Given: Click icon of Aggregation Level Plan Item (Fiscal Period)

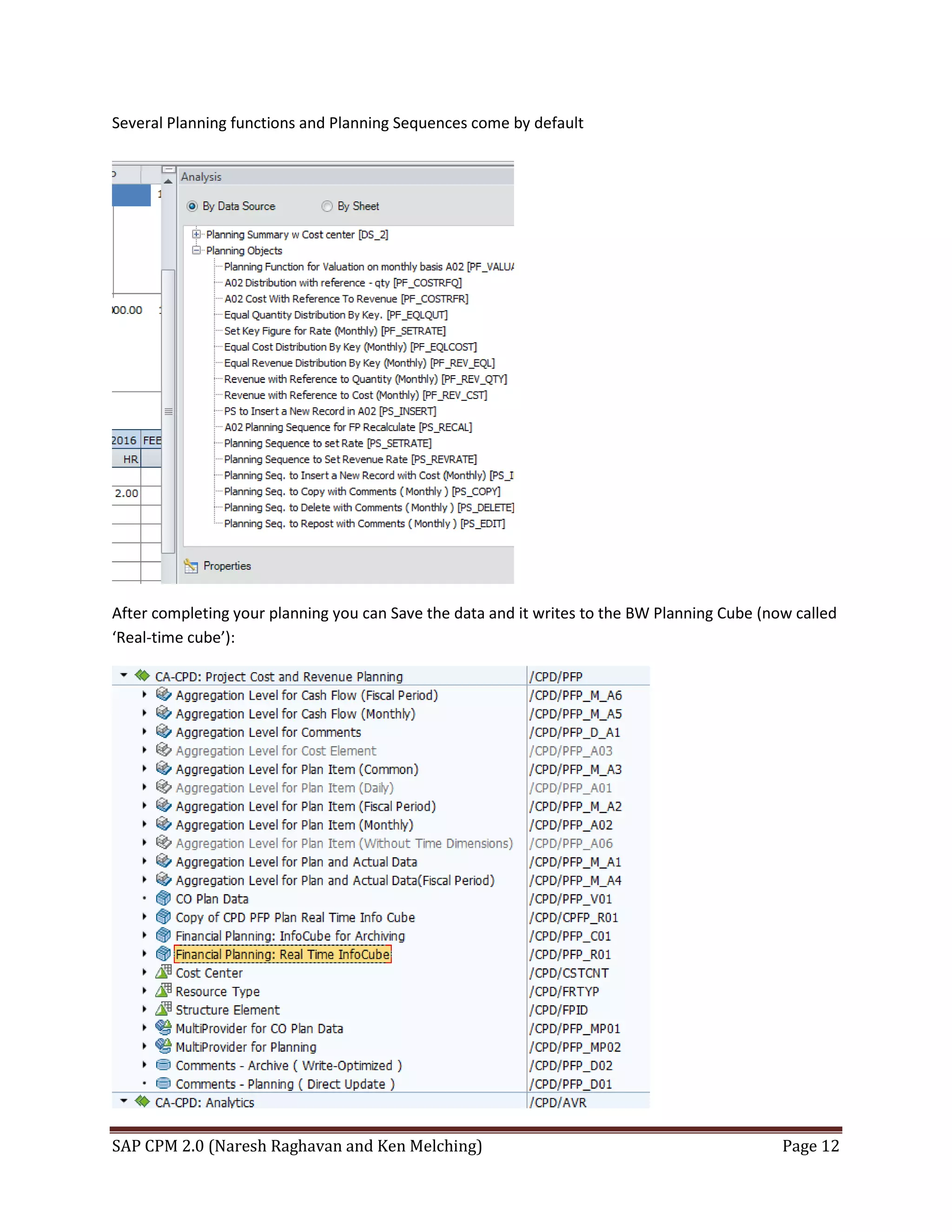Looking at the screenshot, I should [x=164, y=805].
